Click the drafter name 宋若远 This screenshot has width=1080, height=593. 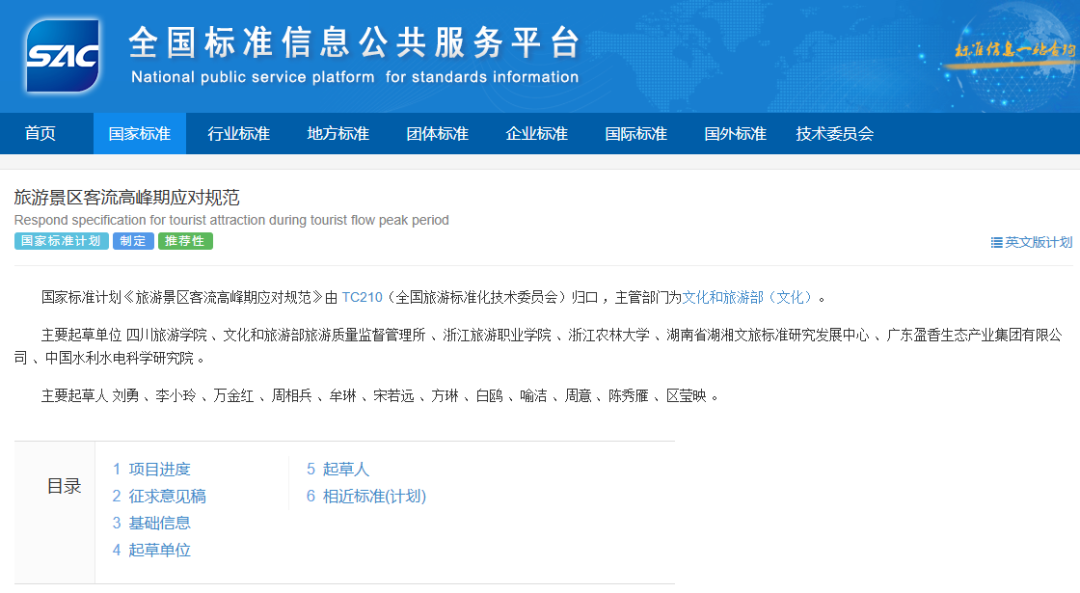pyautogui.click(x=394, y=396)
